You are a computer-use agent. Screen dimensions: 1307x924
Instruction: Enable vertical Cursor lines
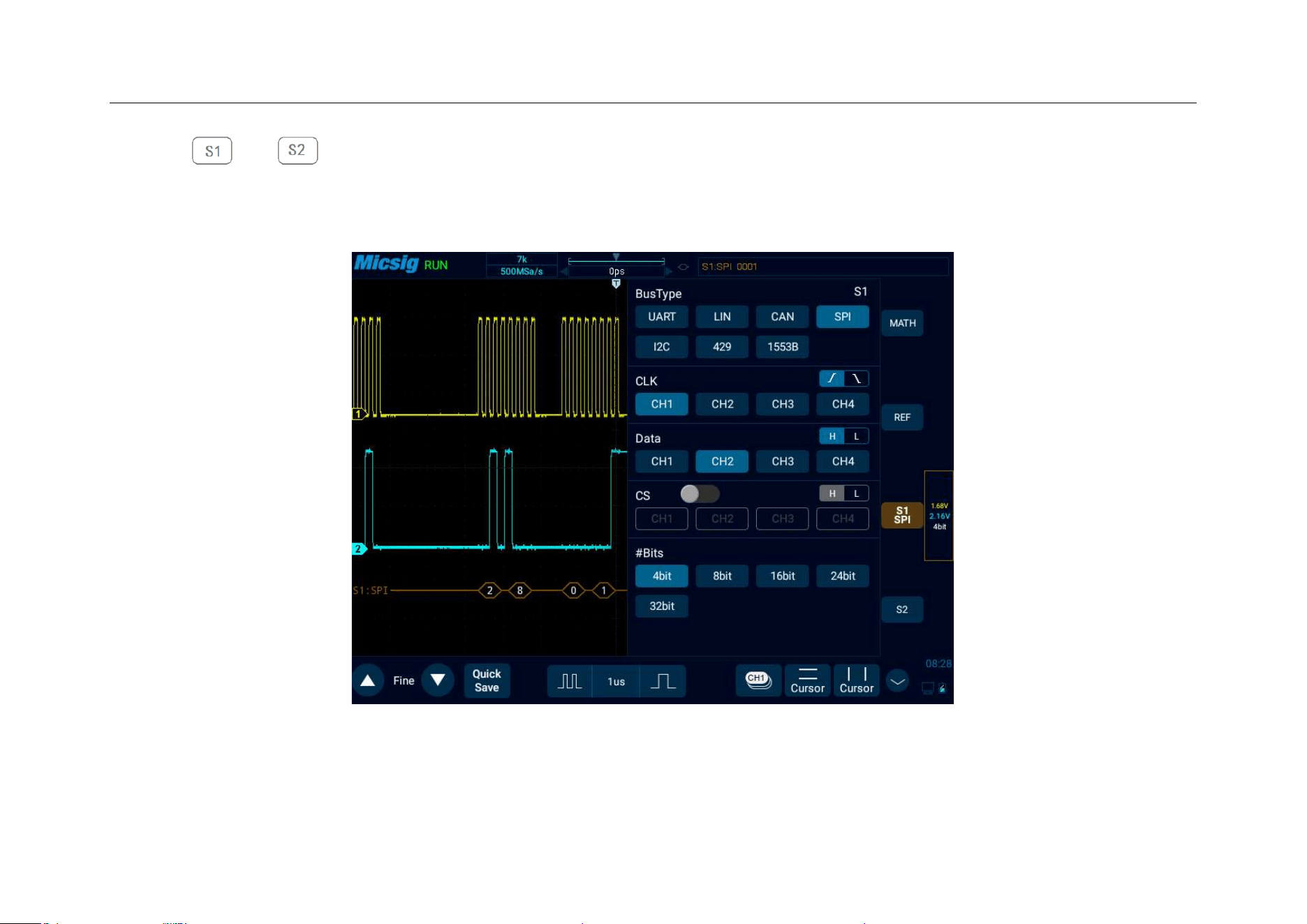point(857,680)
